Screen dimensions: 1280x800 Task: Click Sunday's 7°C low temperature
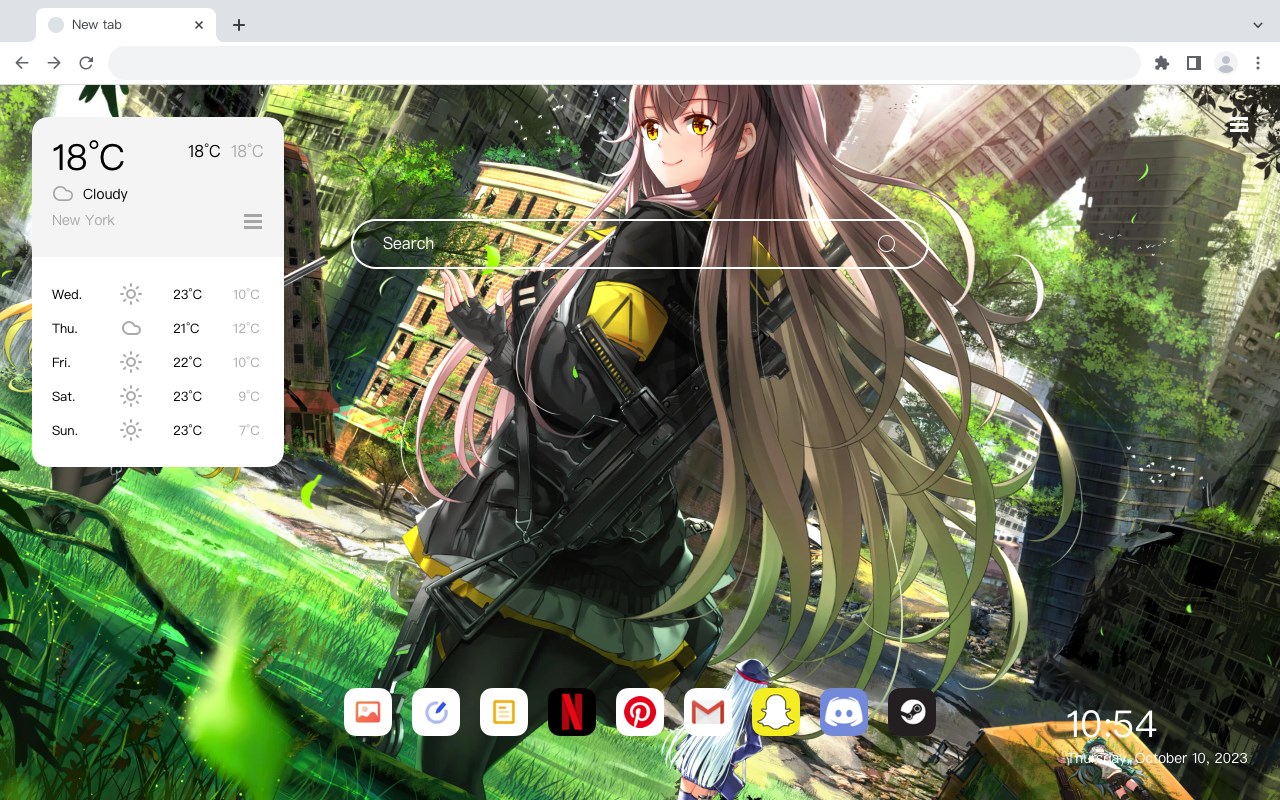coord(249,430)
